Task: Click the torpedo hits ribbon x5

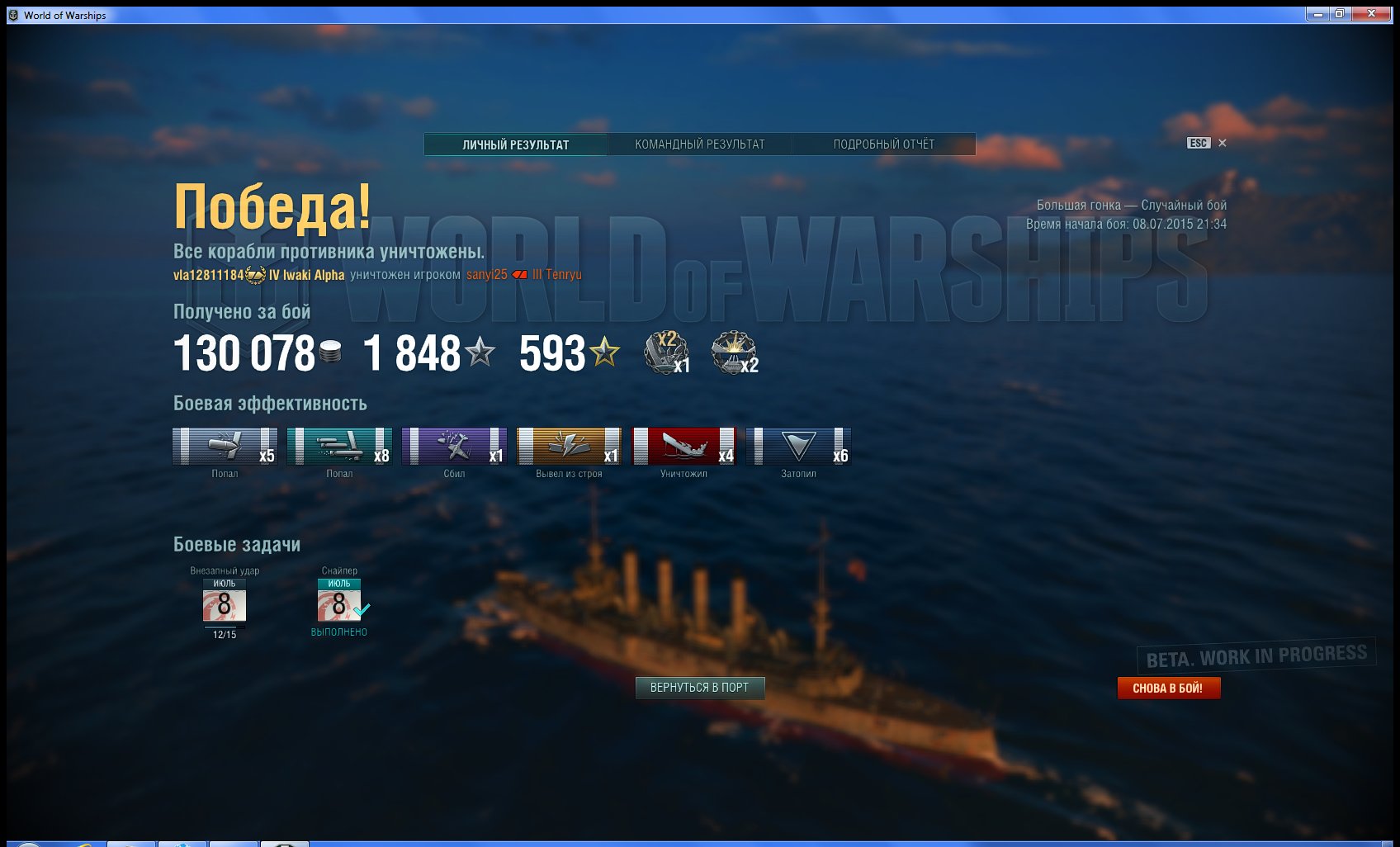Action: tap(225, 447)
